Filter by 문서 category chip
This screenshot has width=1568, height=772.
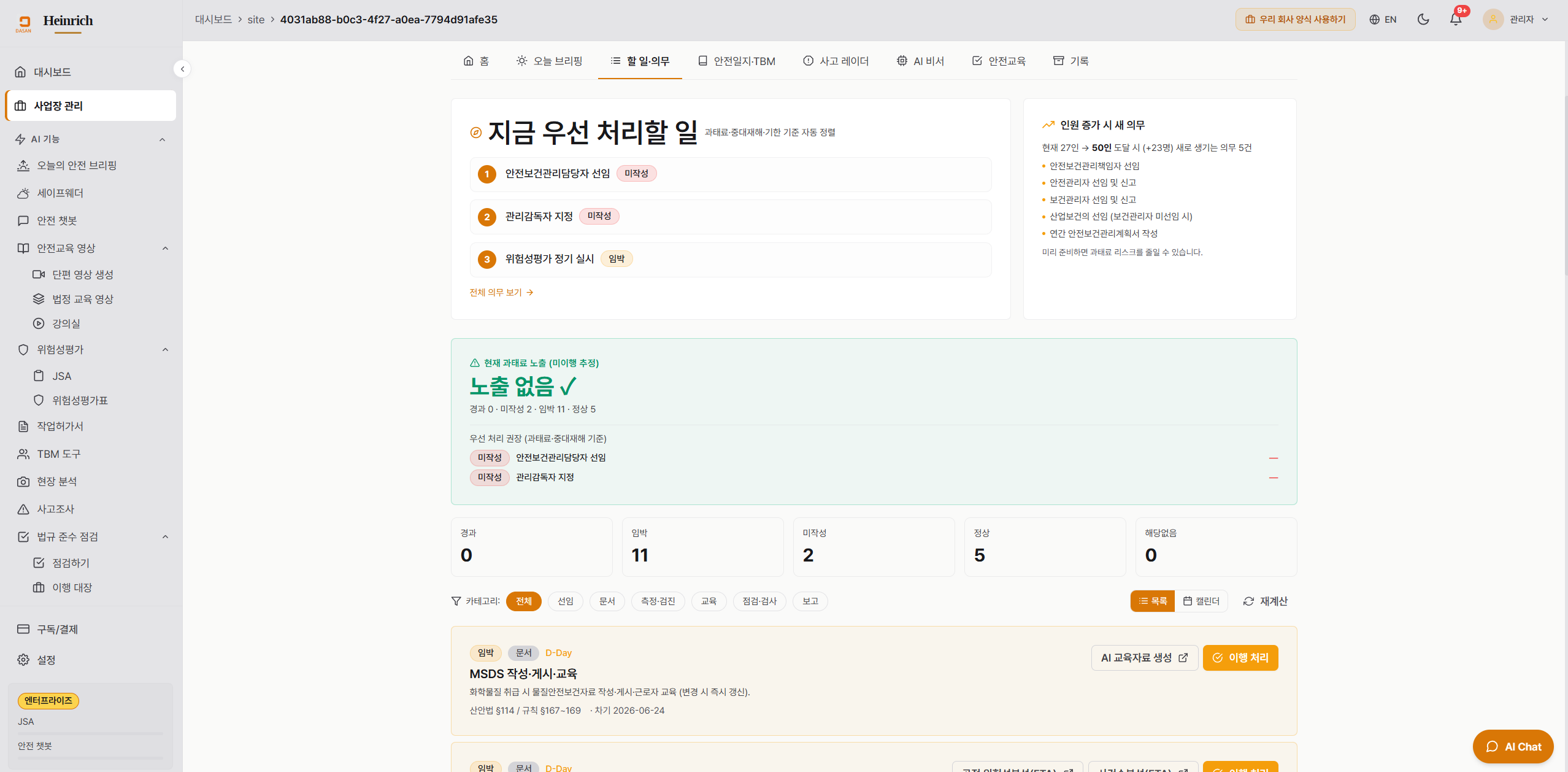pos(607,601)
